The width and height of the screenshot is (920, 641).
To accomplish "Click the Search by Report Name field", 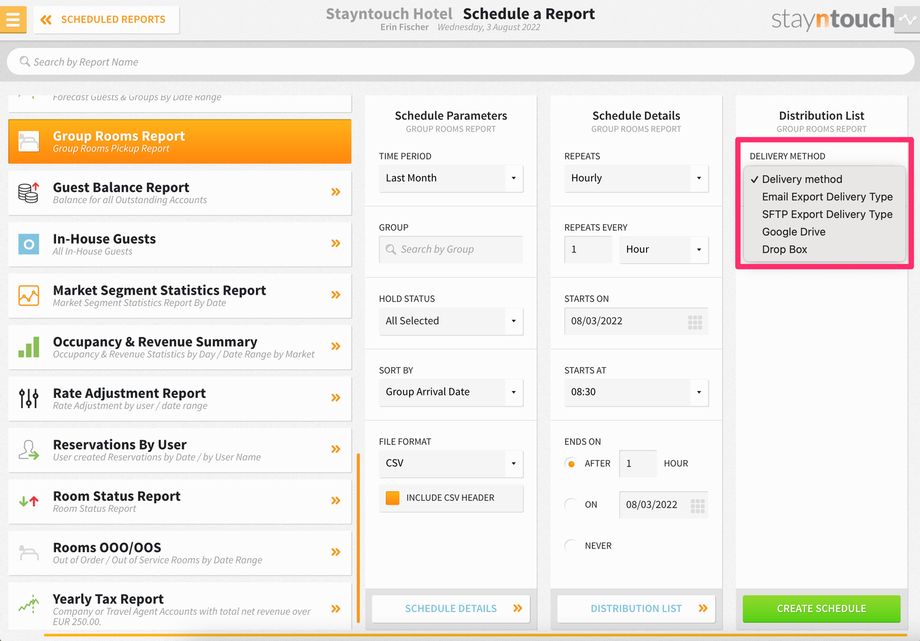I will click(x=460, y=62).
